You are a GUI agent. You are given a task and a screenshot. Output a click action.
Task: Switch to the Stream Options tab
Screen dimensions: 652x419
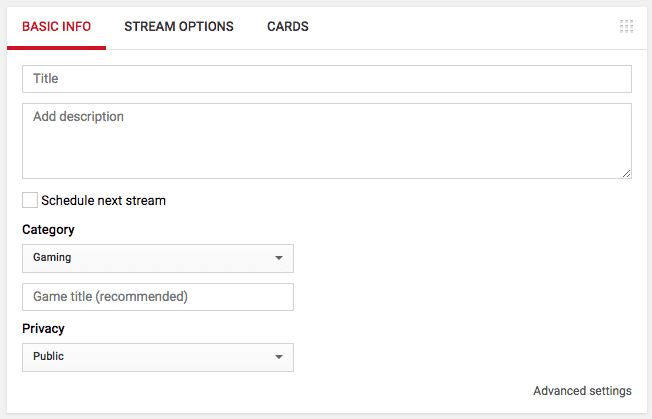[179, 27]
